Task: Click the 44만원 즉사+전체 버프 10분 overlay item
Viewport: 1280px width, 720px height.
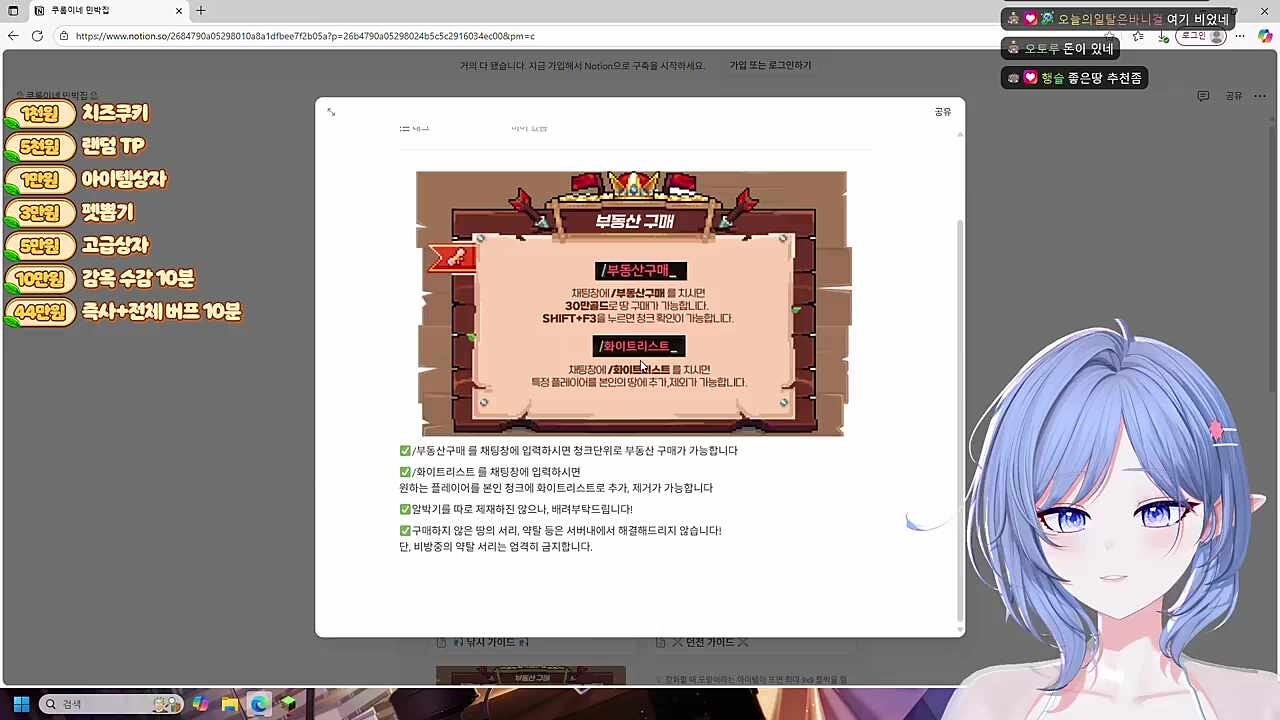Action: (x=123, y=312)
